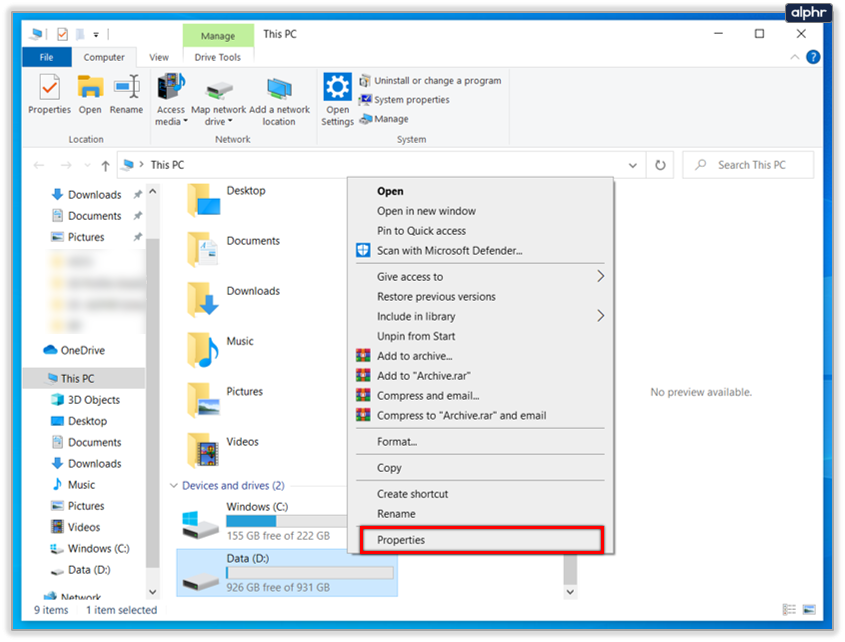Image resolution: width=845 pixels, height=642 pixels.
Task: Select the Music folder icon
Action: (x=203, y=350)
